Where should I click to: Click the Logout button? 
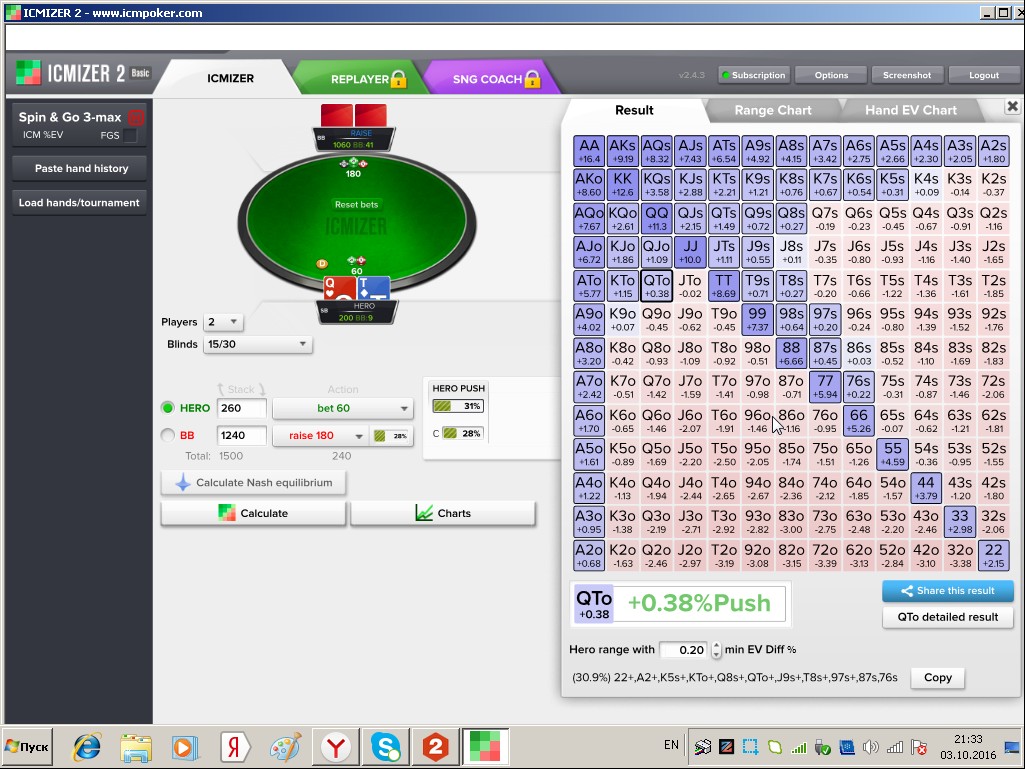click(984, 75)
